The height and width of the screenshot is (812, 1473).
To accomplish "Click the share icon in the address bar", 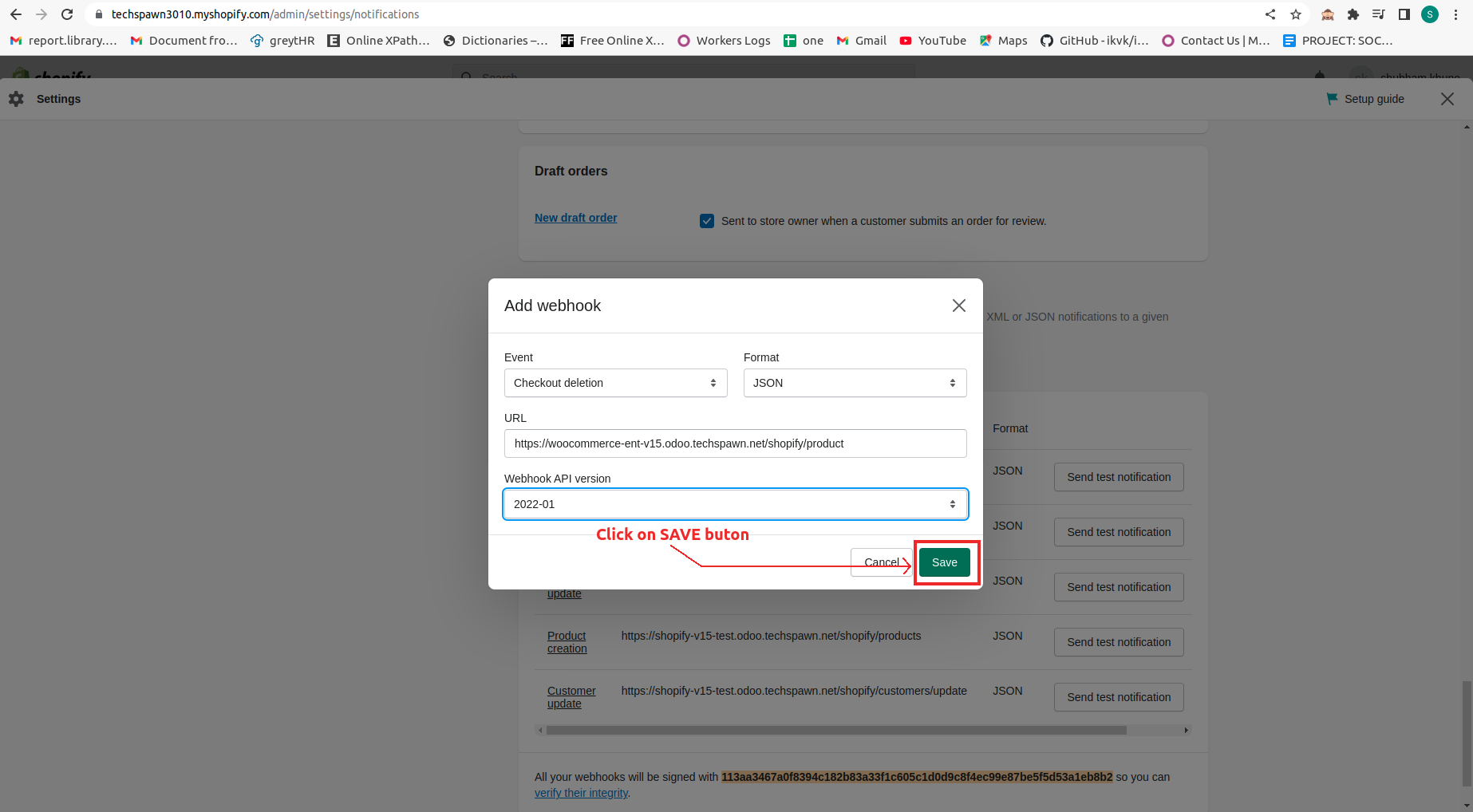I will [x=1270, y=14].
